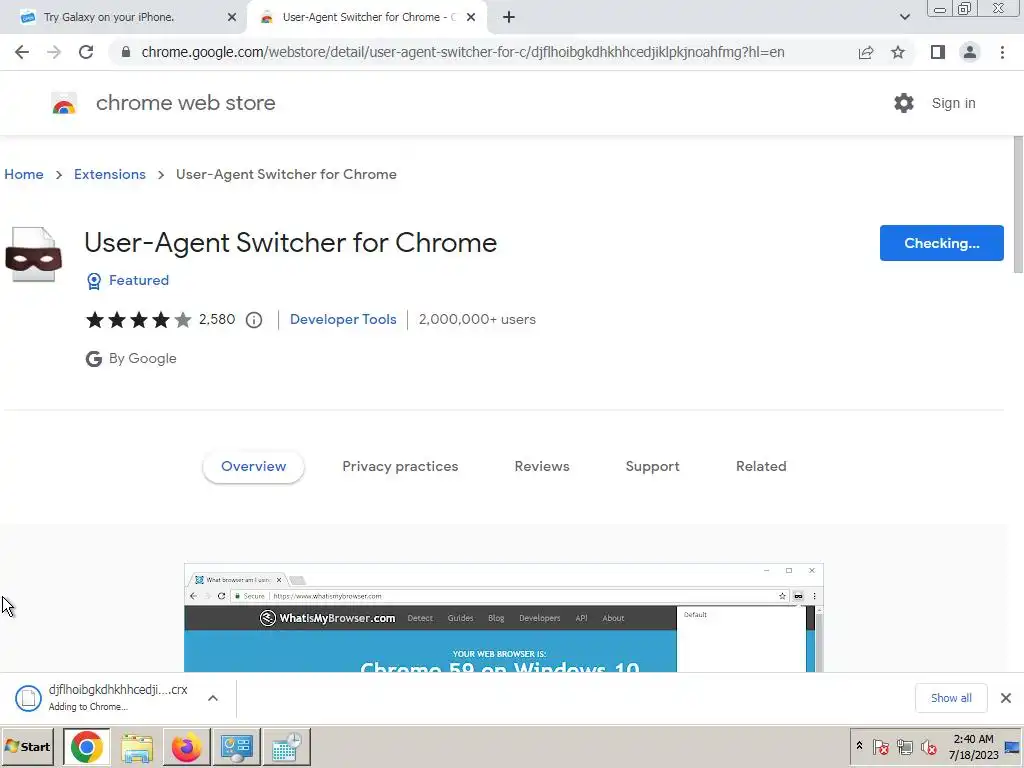The width and height of the screenshot is (1024, 768).
Task: Select the Overview tab
Action: click(x=253, y=466)
